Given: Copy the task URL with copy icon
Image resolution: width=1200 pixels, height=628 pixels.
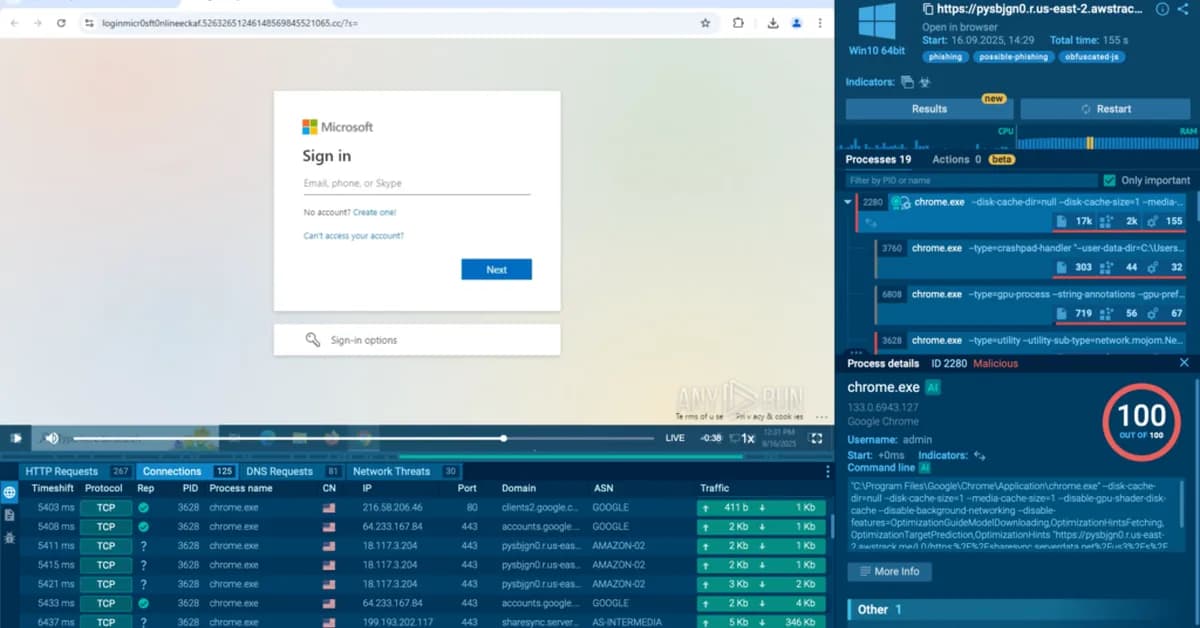Looking at the screenshot, I should point(928,9).
